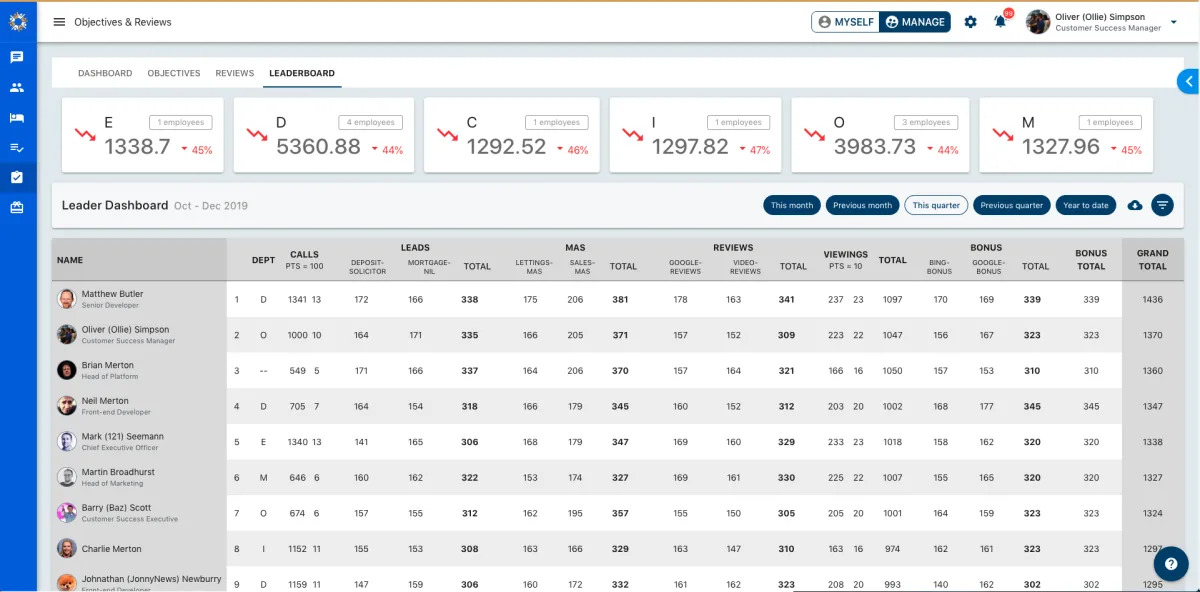Open the people sidebar icon
The image size is (1200, 592).
(x=17, y=87)
